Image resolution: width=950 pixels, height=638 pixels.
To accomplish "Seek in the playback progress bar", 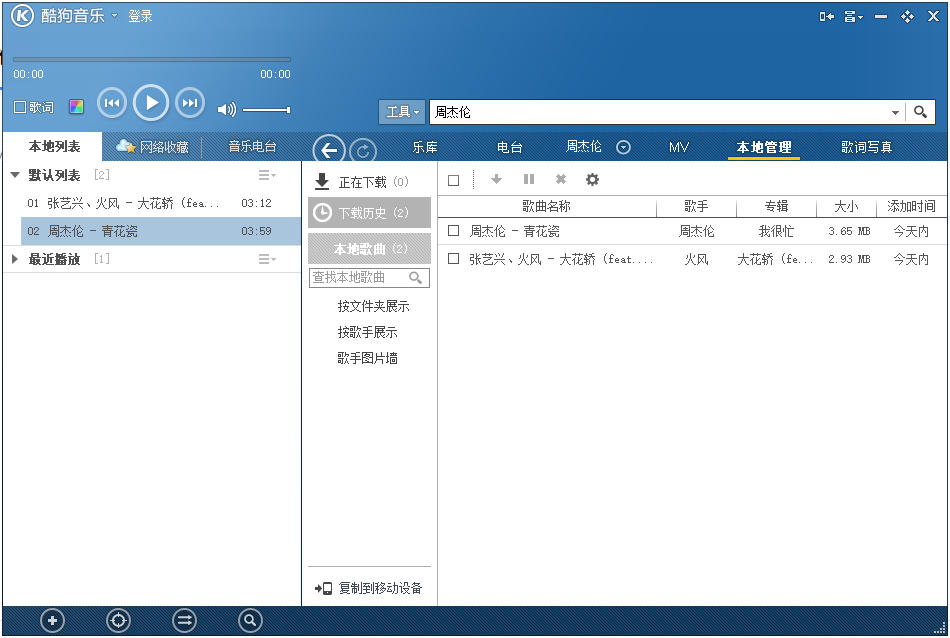I will pyautogui.click(x=151, y=59).
